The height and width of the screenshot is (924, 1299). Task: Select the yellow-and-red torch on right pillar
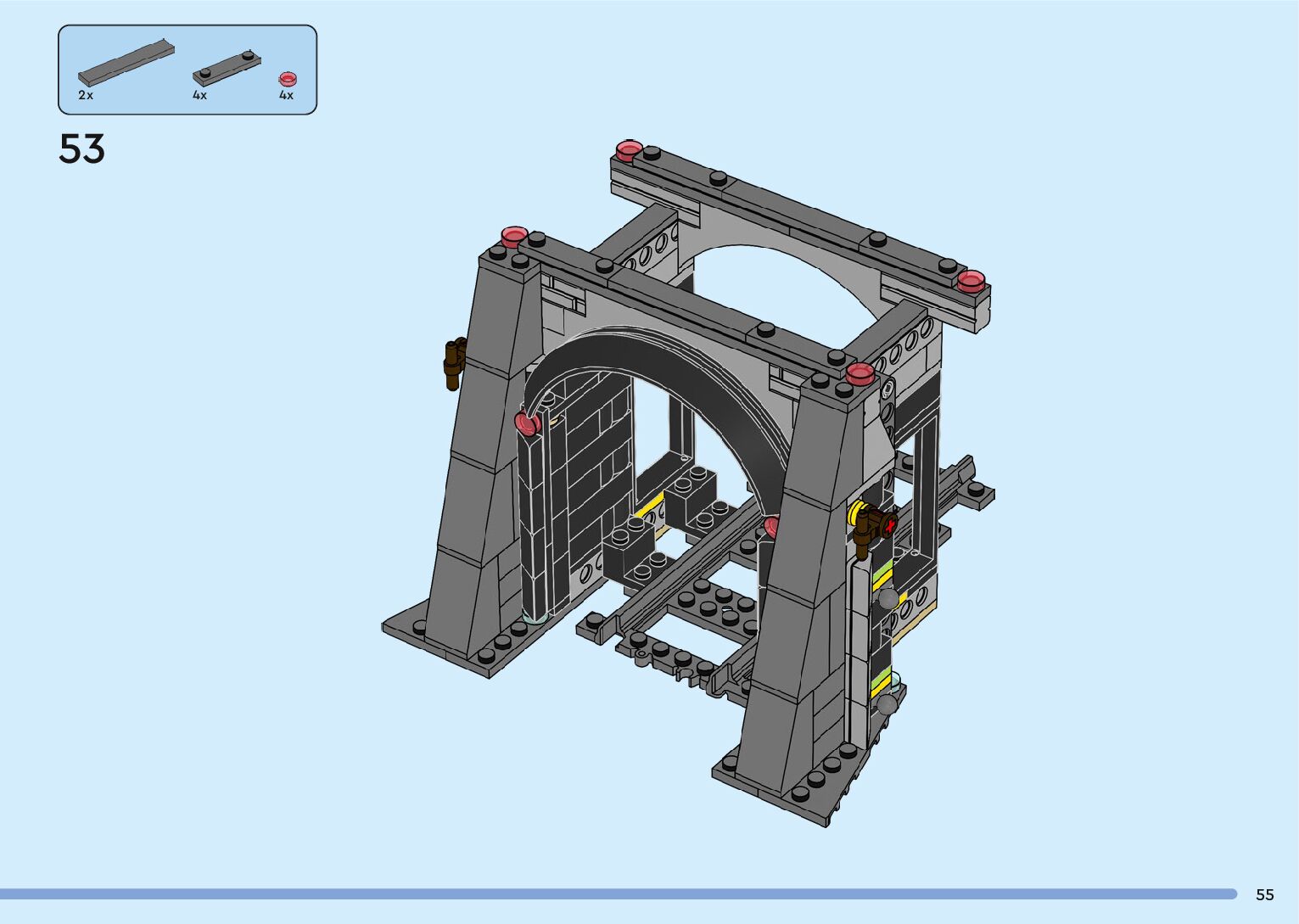[x=874, y=524]
